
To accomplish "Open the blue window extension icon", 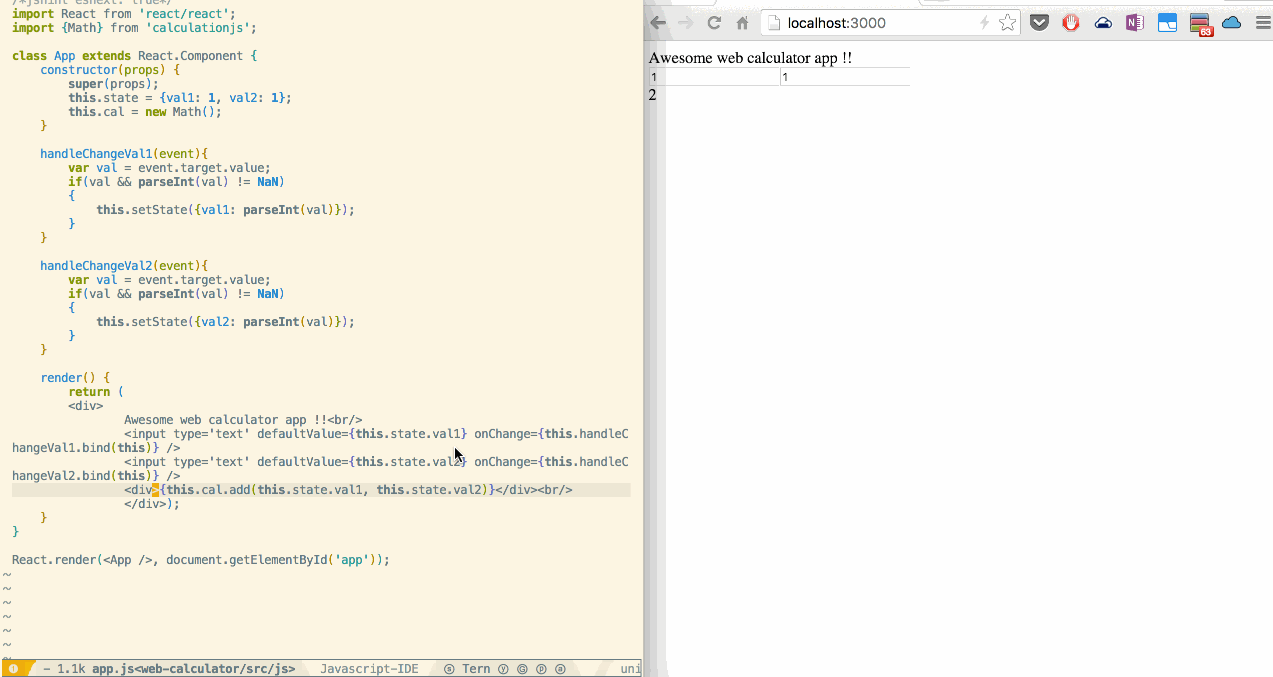I will [x=1167, y=23].
